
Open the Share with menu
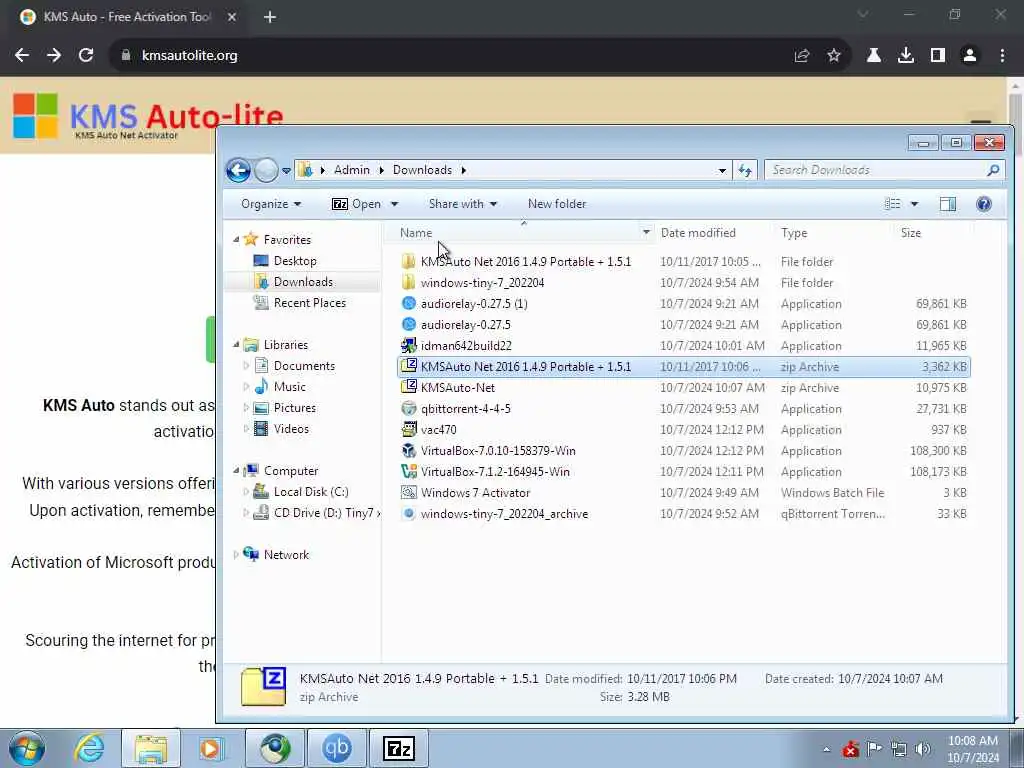coord(462,204)
